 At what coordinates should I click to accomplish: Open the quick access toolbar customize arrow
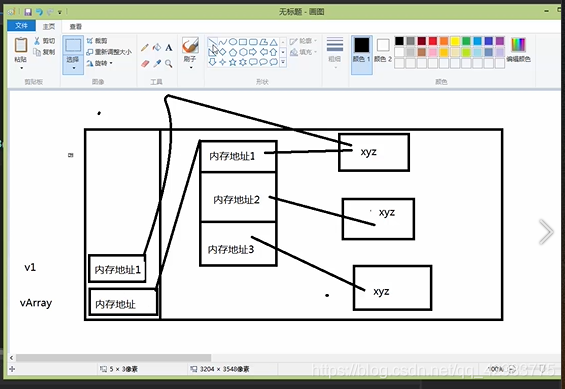point(59,13)
